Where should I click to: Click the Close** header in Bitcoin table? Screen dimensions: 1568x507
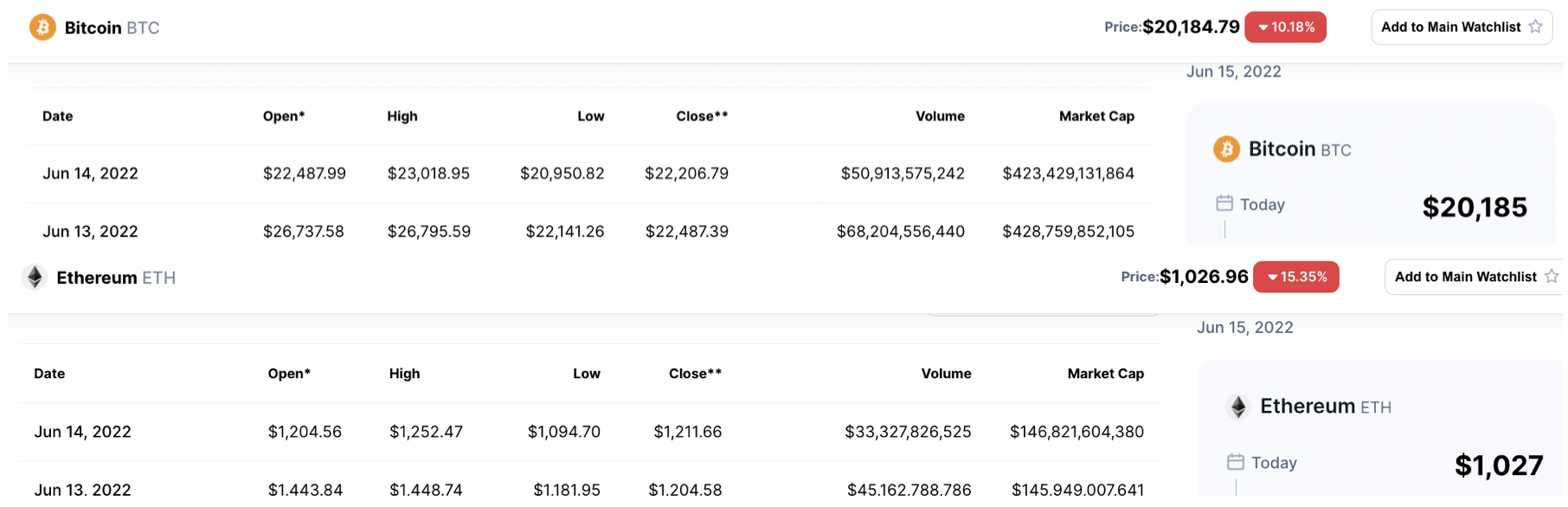(x=701, y=116)
